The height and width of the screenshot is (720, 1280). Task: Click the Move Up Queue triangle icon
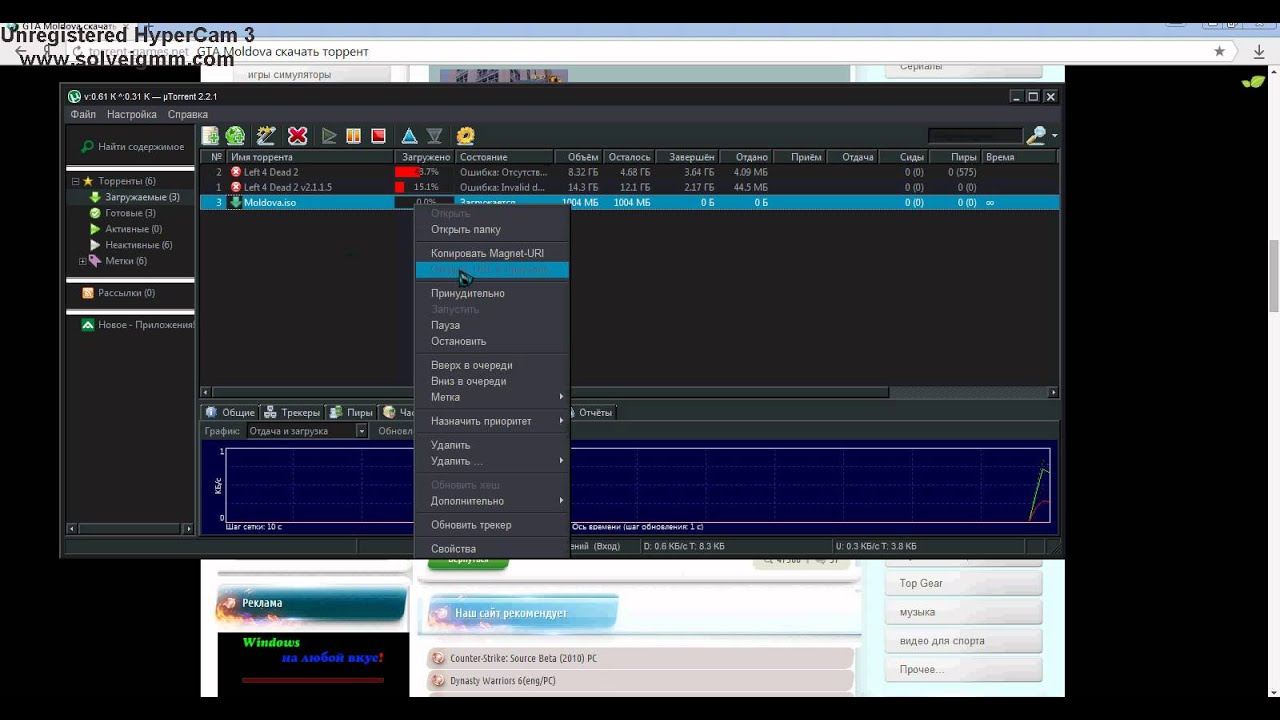coord(409,136)
